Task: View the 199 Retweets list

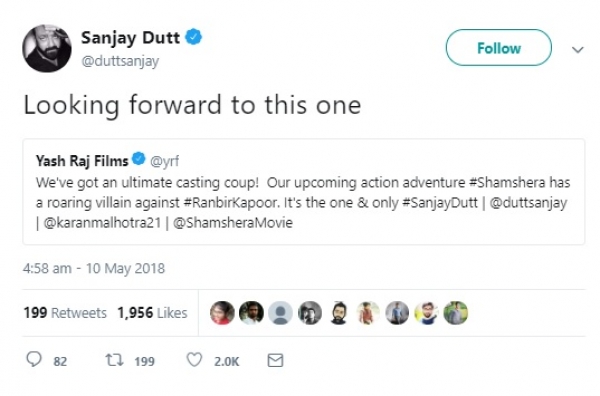Action: pyautogui.click(x=65, y=313)
